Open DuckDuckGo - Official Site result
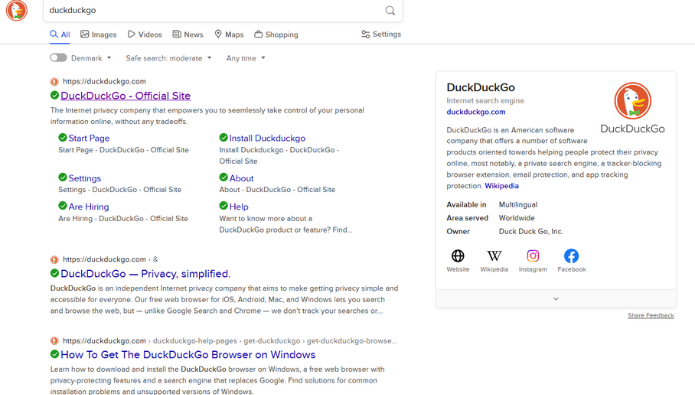 [125, 96]
